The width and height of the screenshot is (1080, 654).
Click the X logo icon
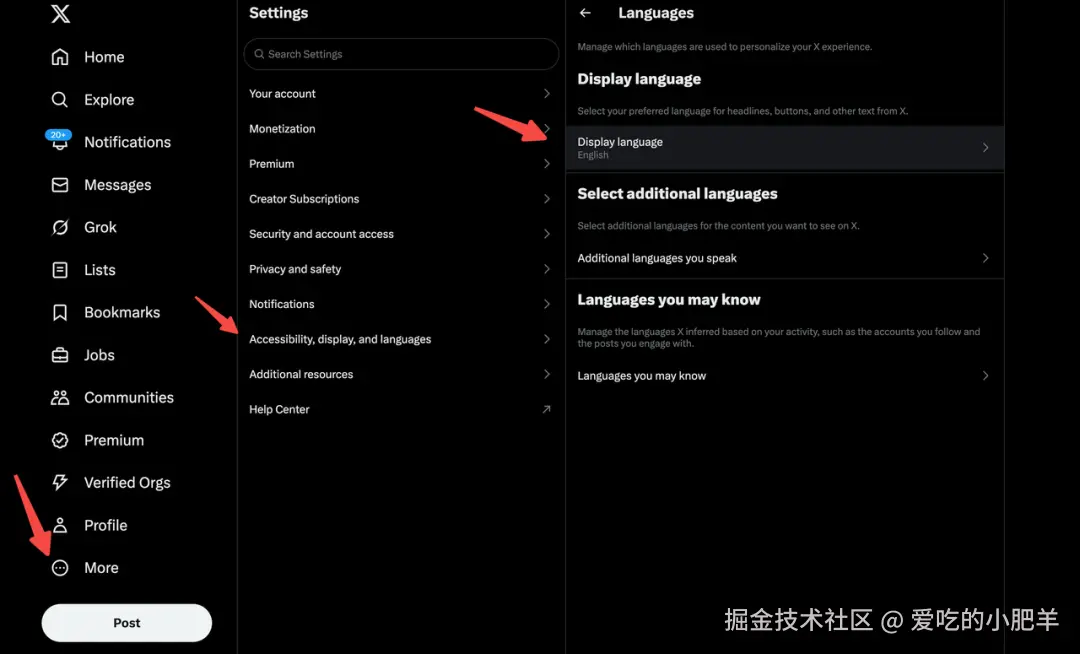tap(61, 13)
